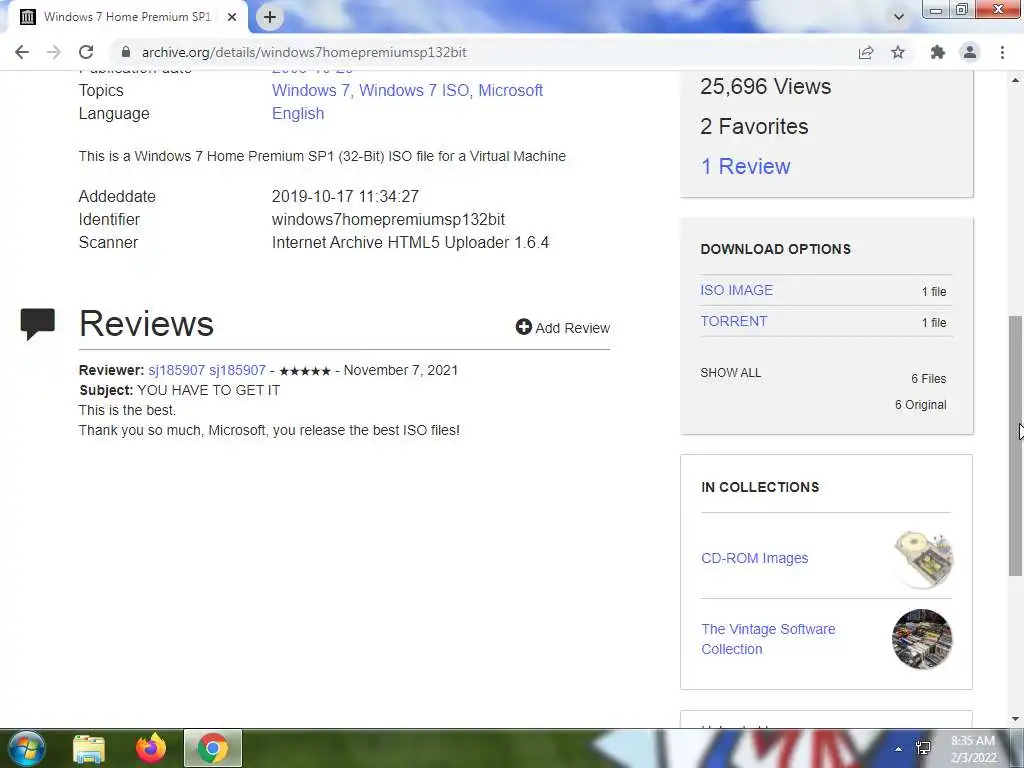Open a new tab with the plus button
The height and width of the screenshot is (768, 1024).
[x=270, y=17]
